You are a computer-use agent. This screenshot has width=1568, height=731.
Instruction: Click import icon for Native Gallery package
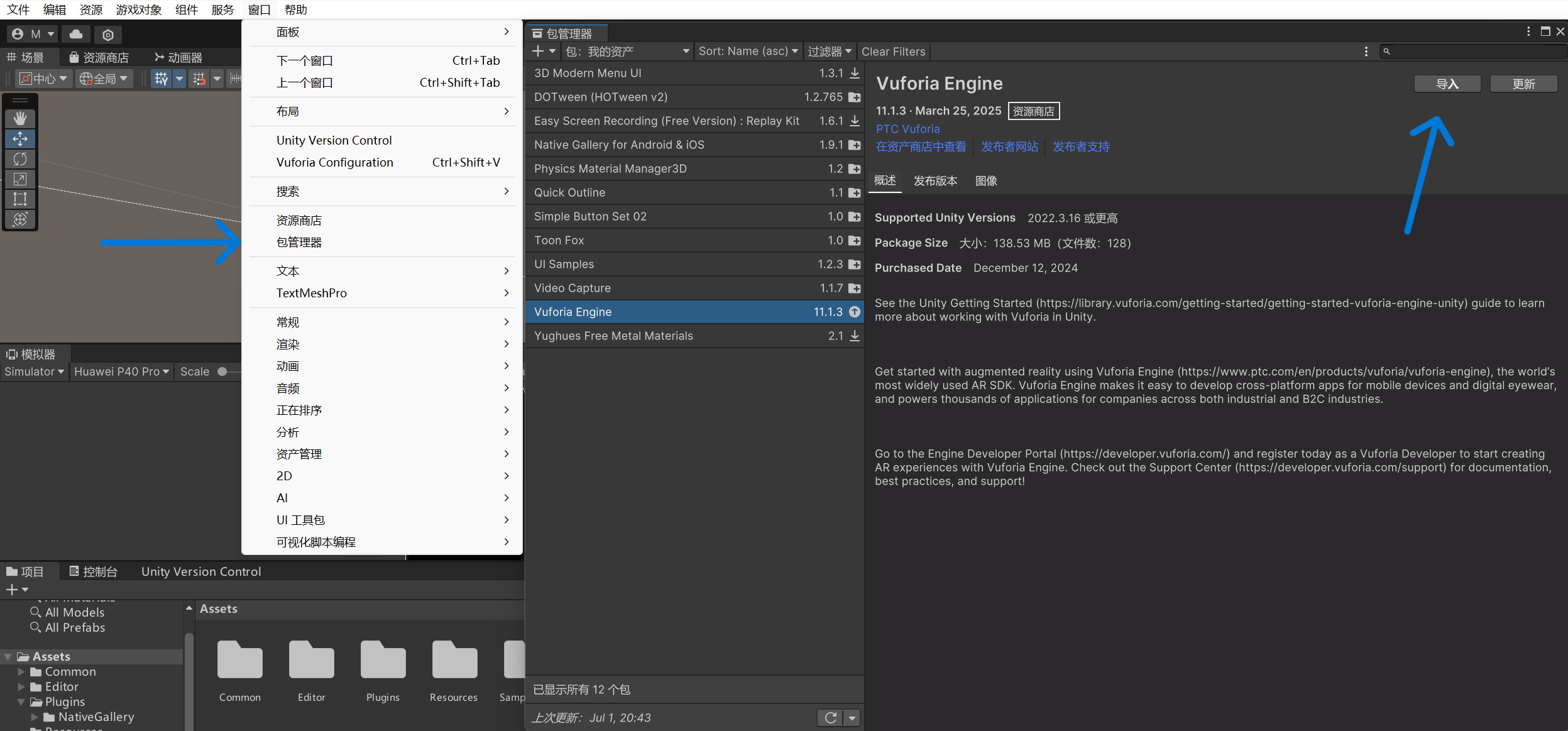click(x=855, y=145)
